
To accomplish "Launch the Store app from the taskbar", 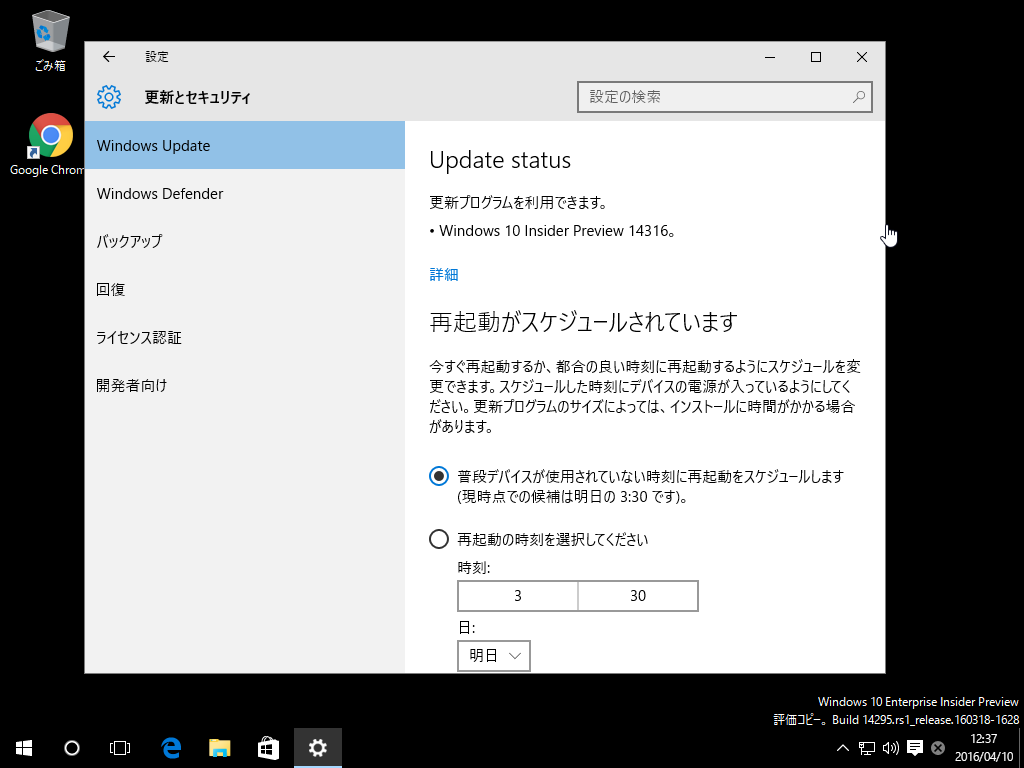I will point(268,748).
